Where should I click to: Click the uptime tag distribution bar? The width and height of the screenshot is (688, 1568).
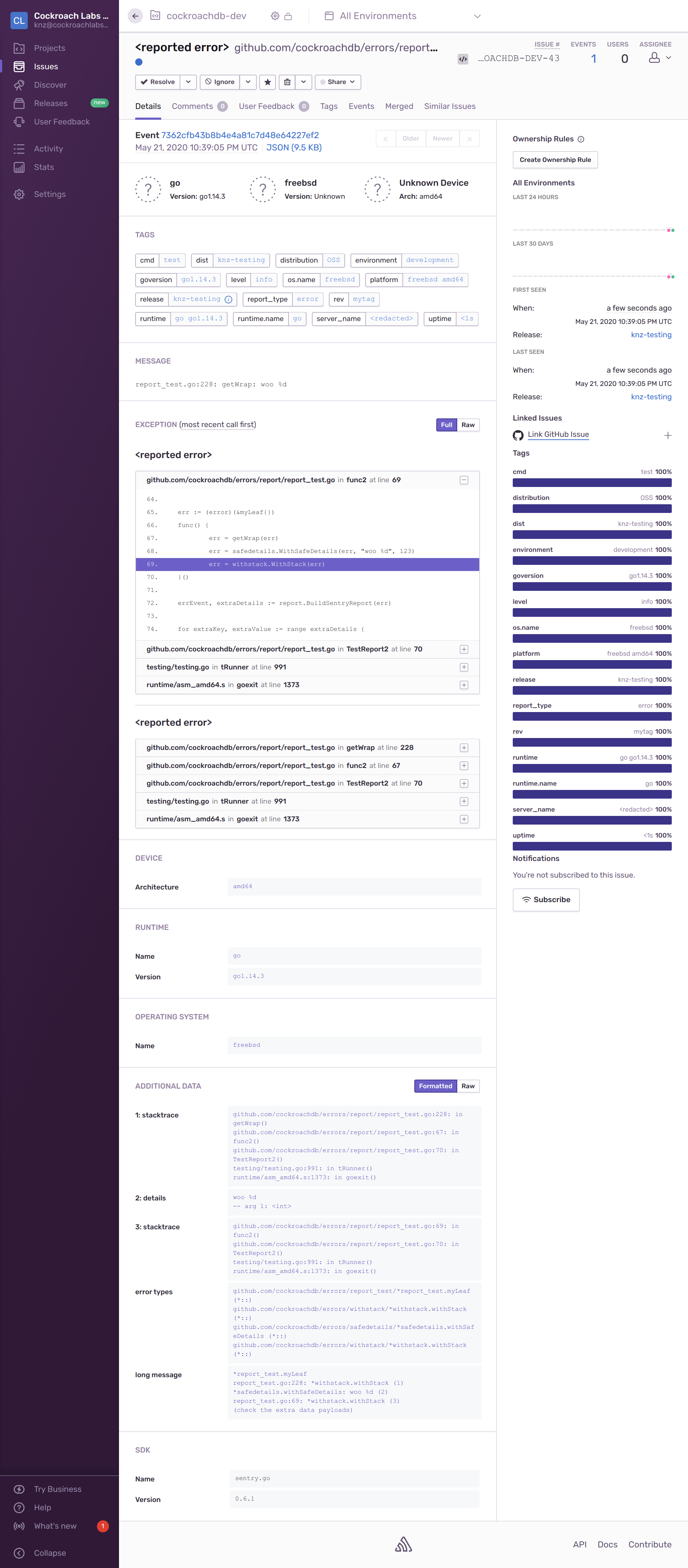(592, 846)
